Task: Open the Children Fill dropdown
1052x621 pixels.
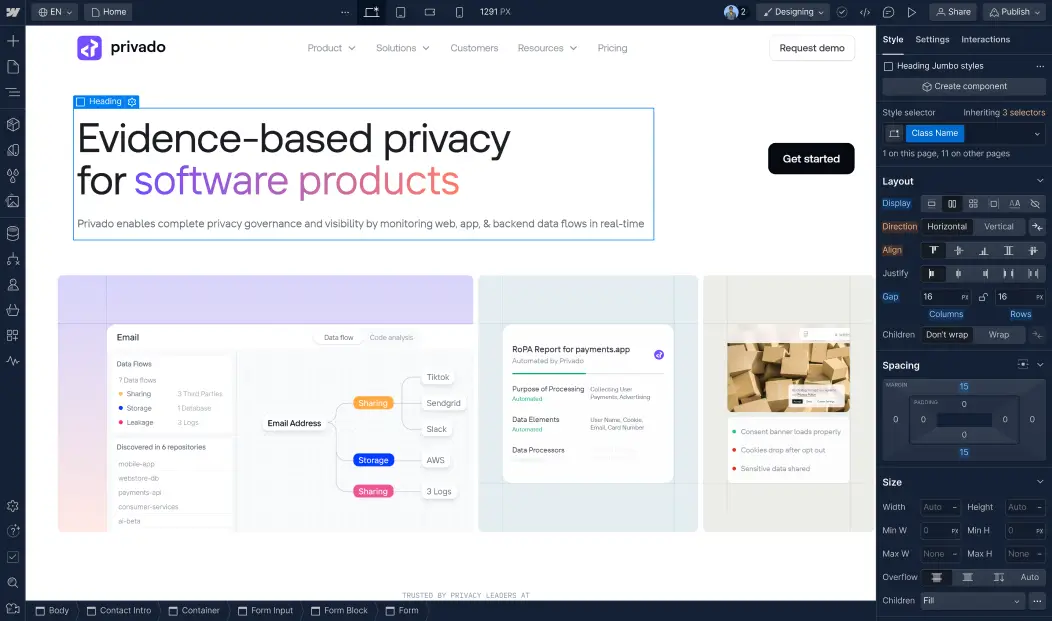Action: (x=972, y=601)
